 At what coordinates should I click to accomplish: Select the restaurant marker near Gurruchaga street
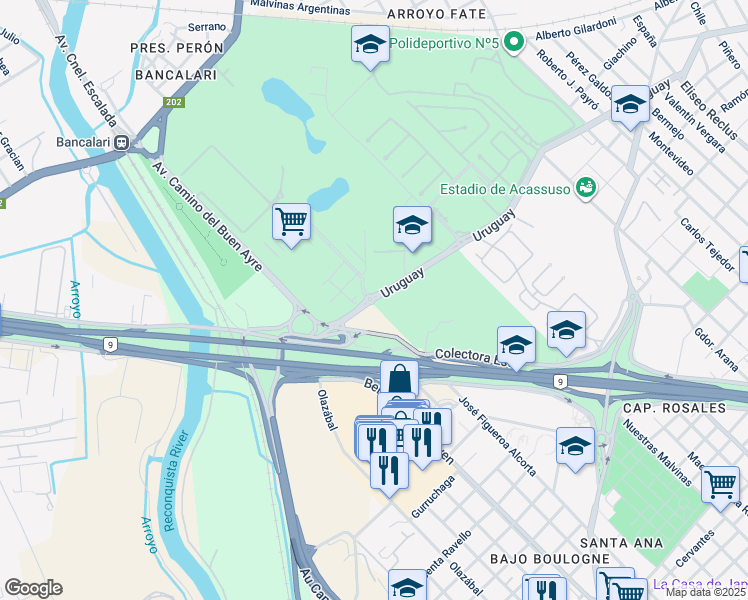coord(389,472)
